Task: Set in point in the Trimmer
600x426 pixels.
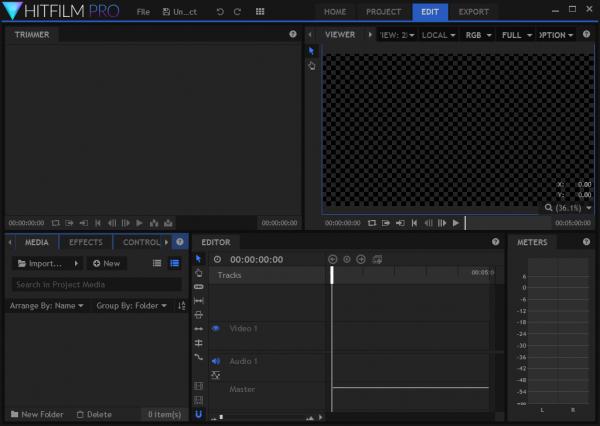Action: click(x=69, y=223)
